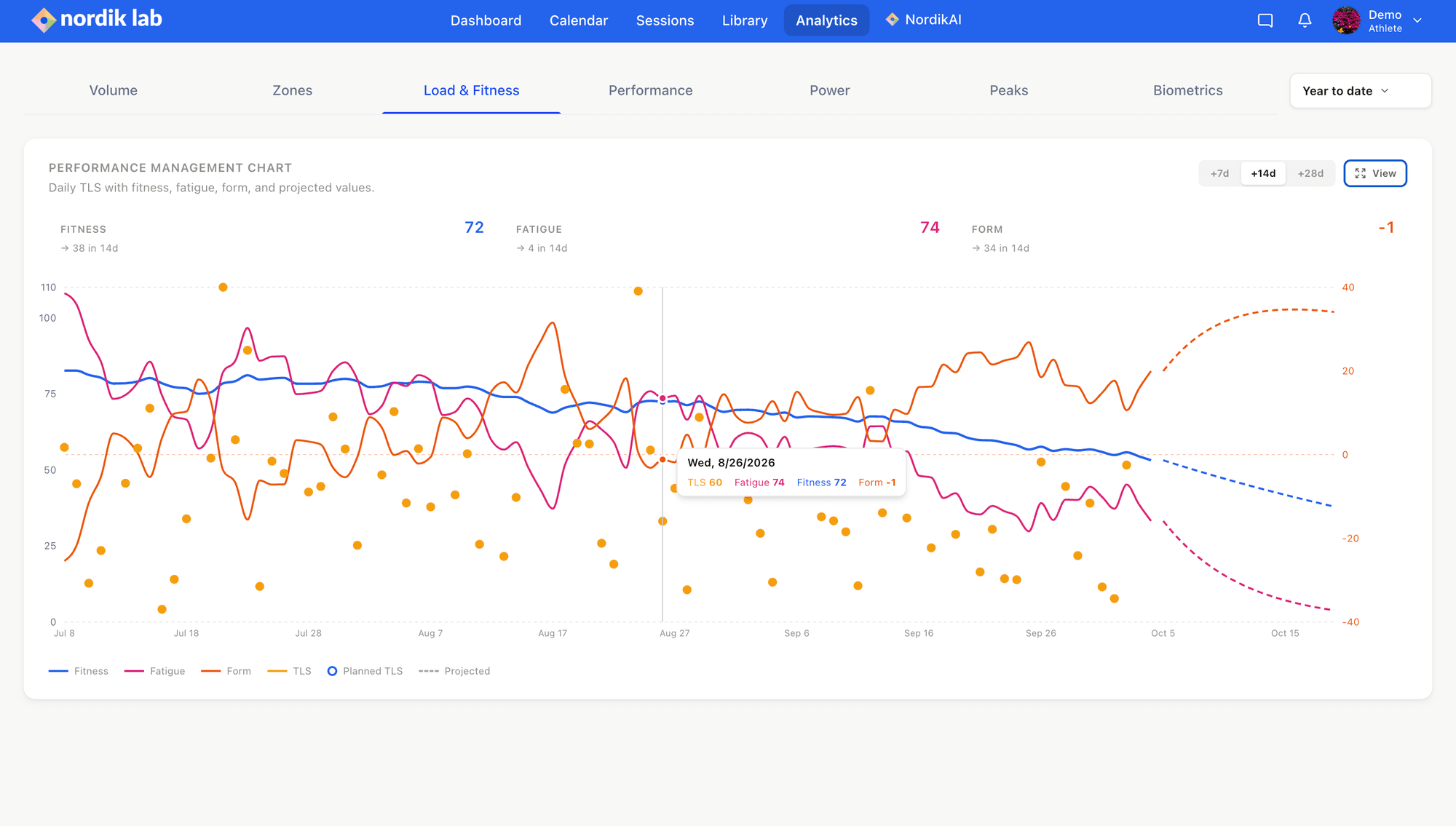Select the +14d projection option

1263,173
